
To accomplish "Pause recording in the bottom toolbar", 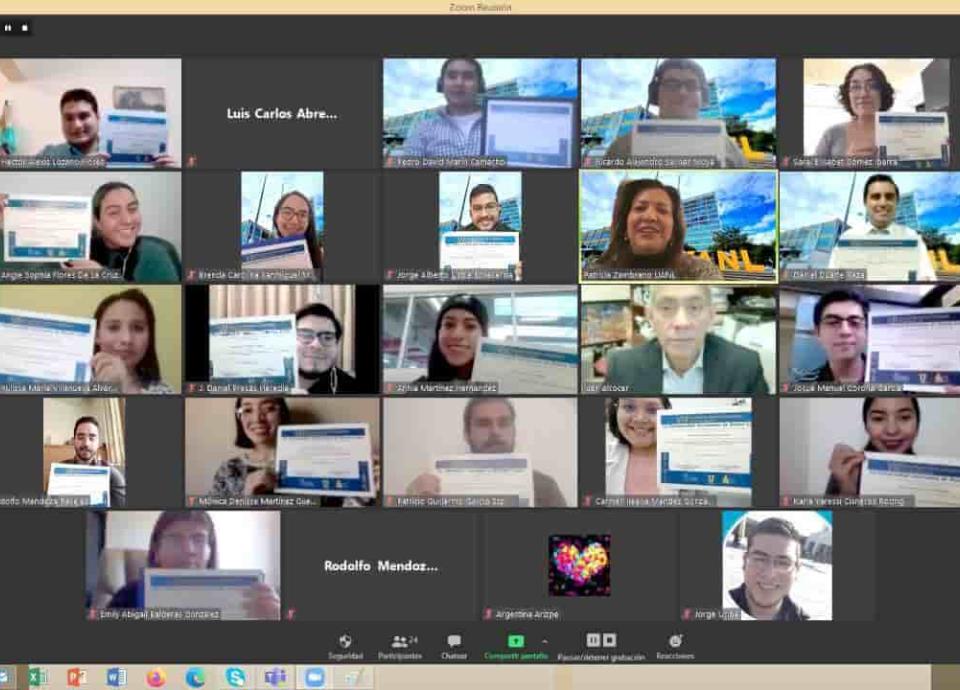I will tap(593, 640).
